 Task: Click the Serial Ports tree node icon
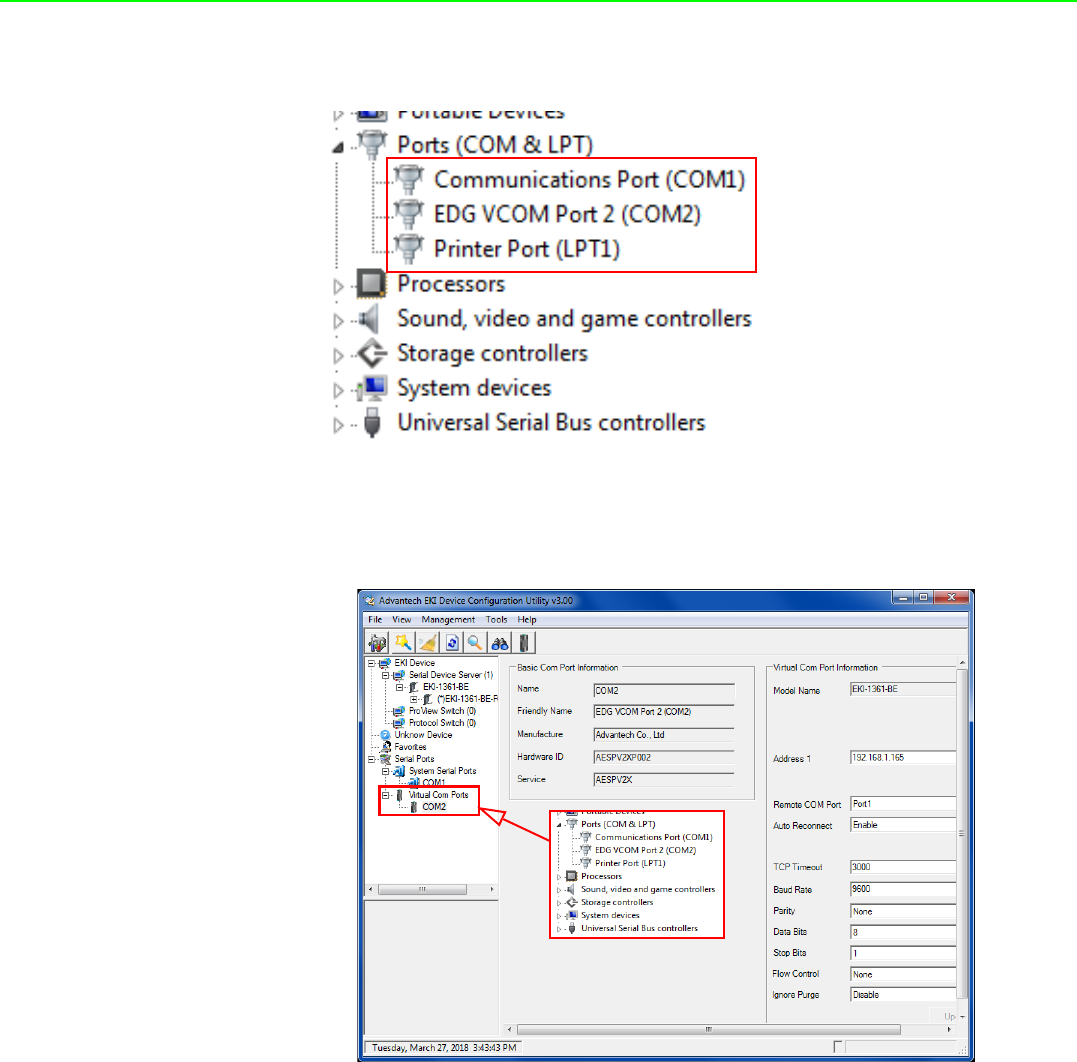pyautogui.click(x=385, y=759)
